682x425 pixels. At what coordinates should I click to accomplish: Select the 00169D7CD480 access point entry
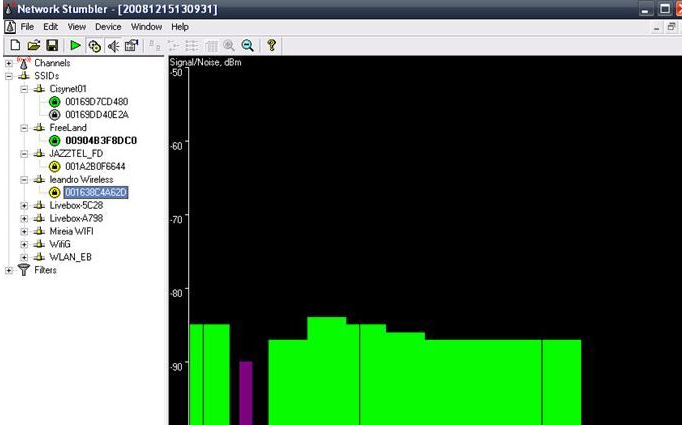[96, 102]
